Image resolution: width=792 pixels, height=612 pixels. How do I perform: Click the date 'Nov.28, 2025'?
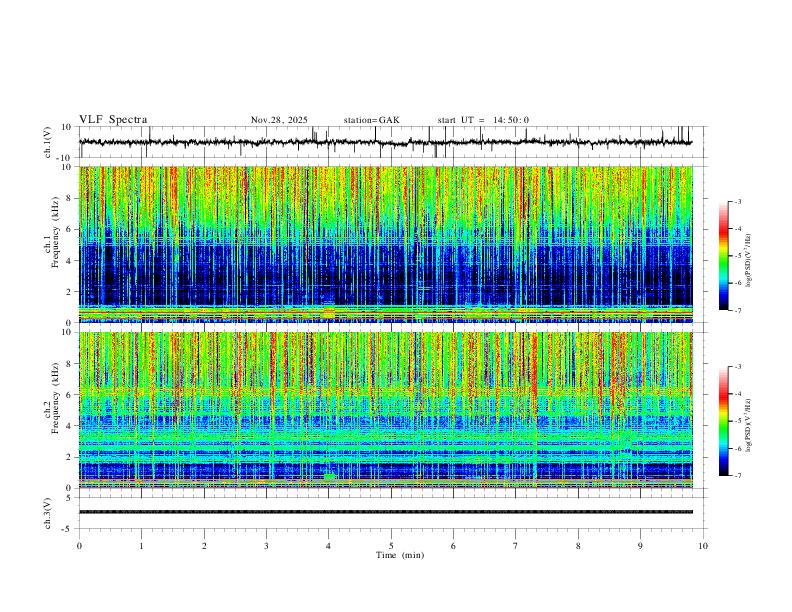point(279,120)
